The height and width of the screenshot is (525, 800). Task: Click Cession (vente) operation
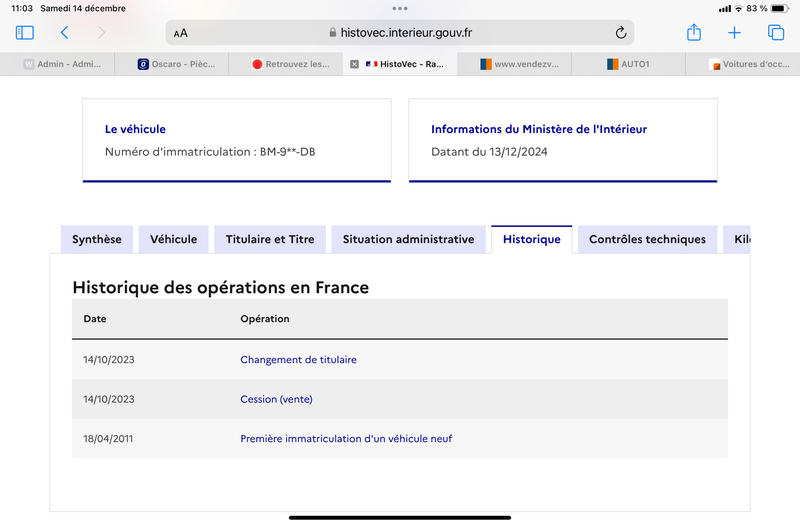(277, 399)
